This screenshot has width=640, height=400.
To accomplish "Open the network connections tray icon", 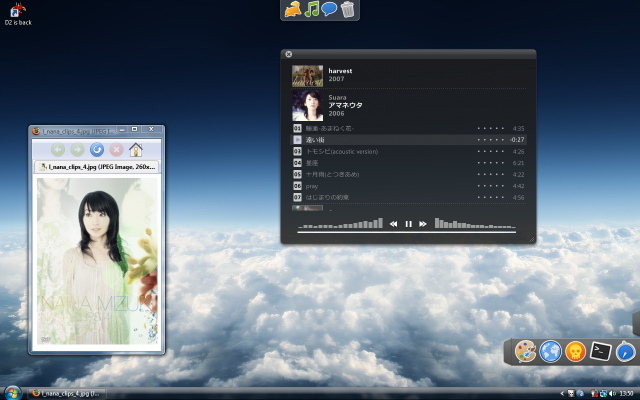I will (603, 393).
